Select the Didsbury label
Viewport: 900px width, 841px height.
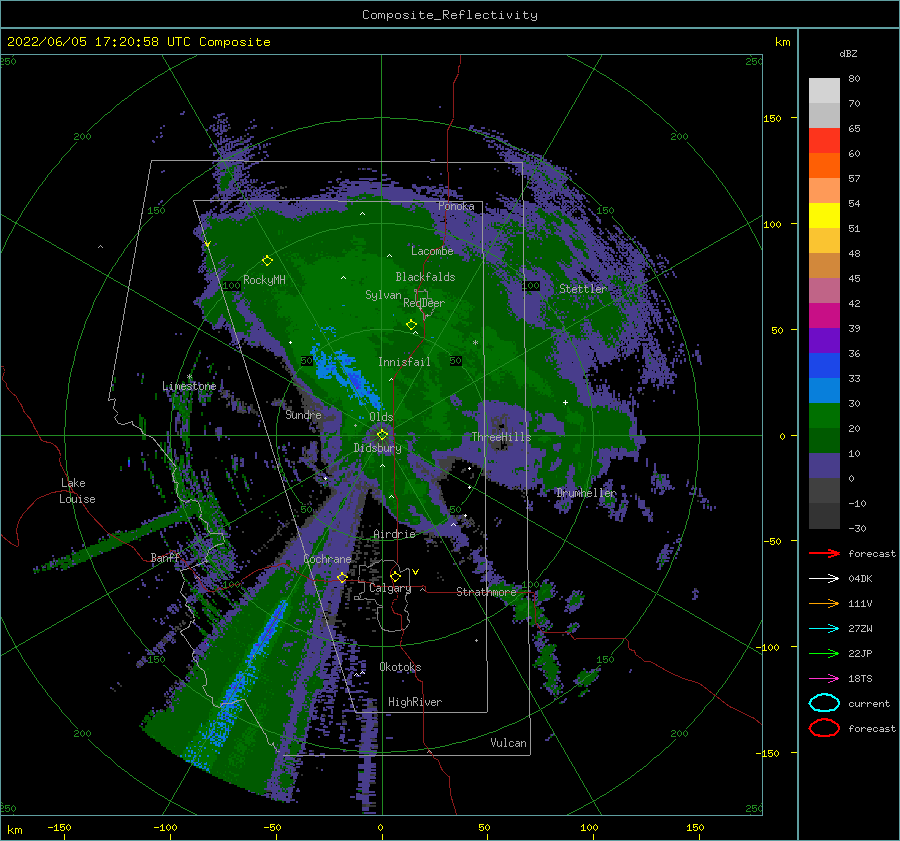click(x=377, y=448)
